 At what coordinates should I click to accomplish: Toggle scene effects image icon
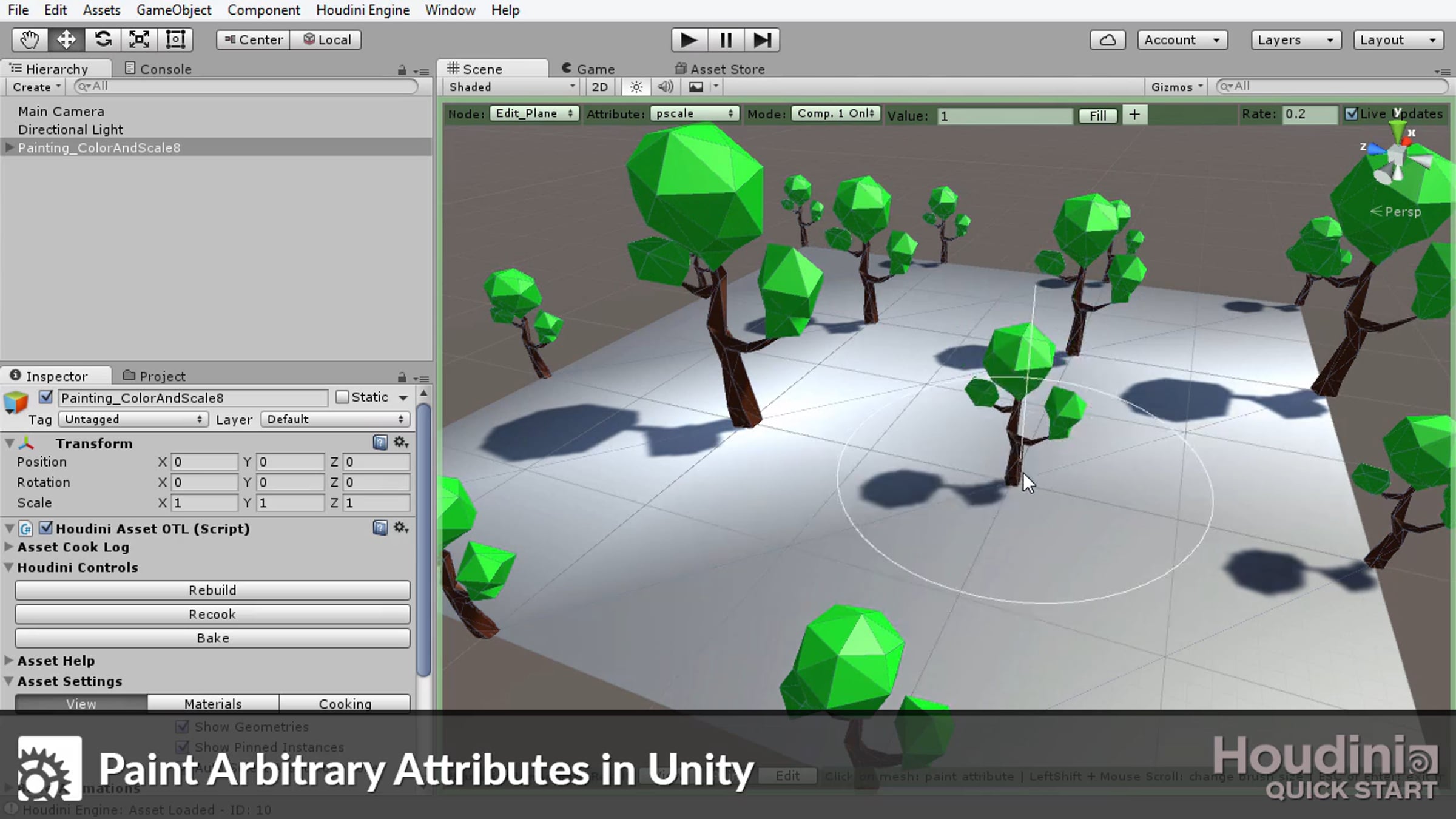click(x=696, y=87)
